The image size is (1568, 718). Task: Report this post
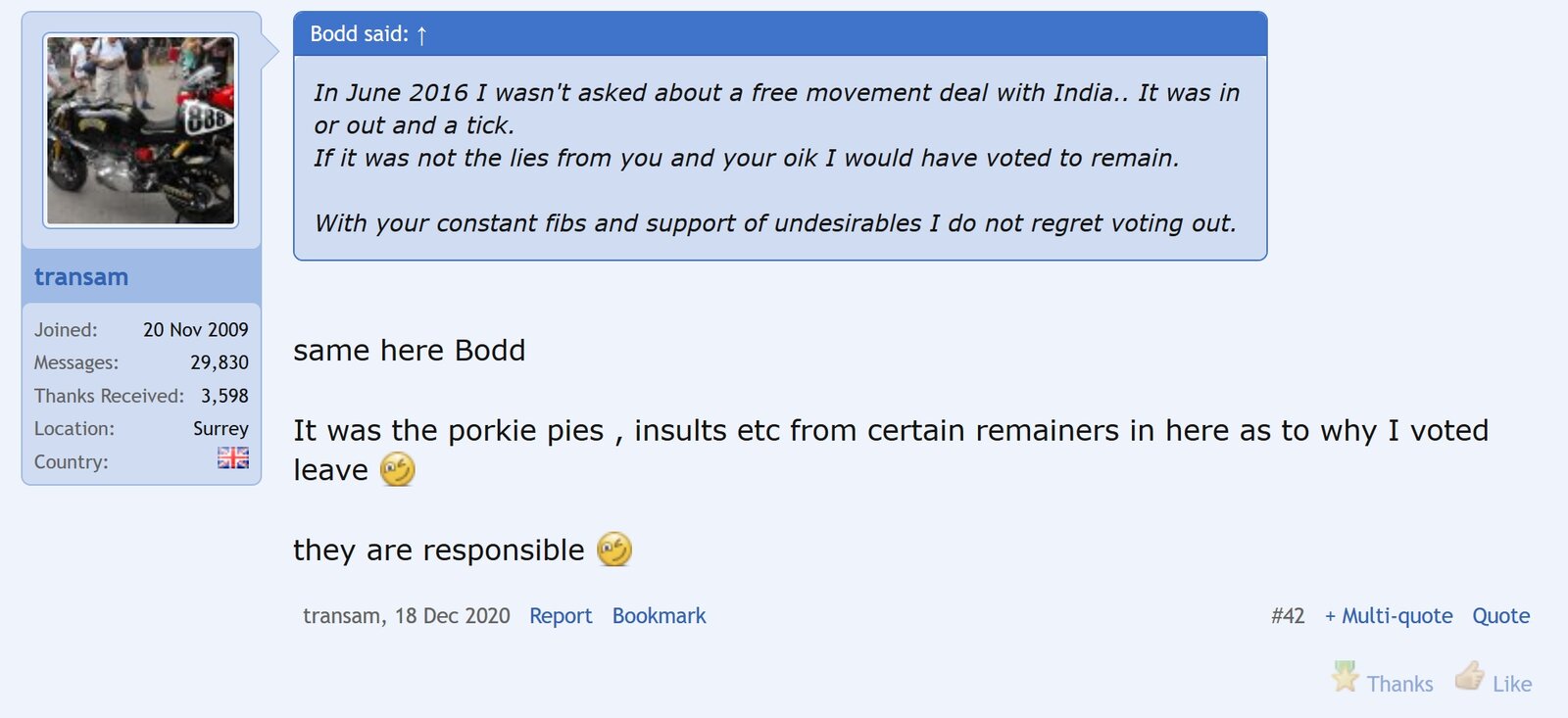point(561,616)
